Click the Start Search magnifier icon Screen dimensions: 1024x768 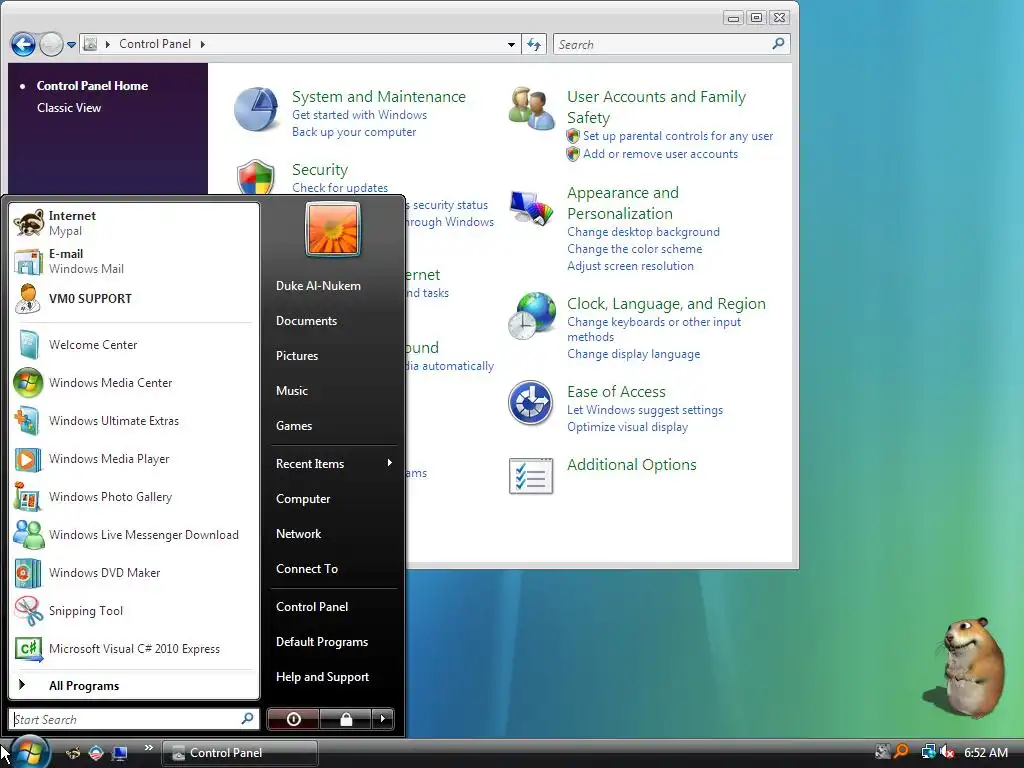[x=248, y=718]
